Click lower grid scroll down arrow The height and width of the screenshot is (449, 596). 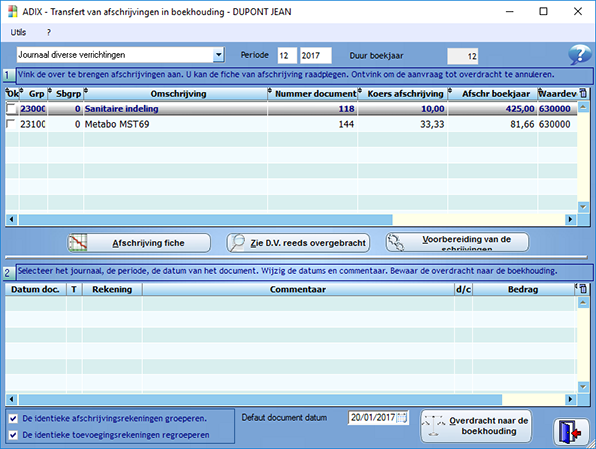pos(583,387)
